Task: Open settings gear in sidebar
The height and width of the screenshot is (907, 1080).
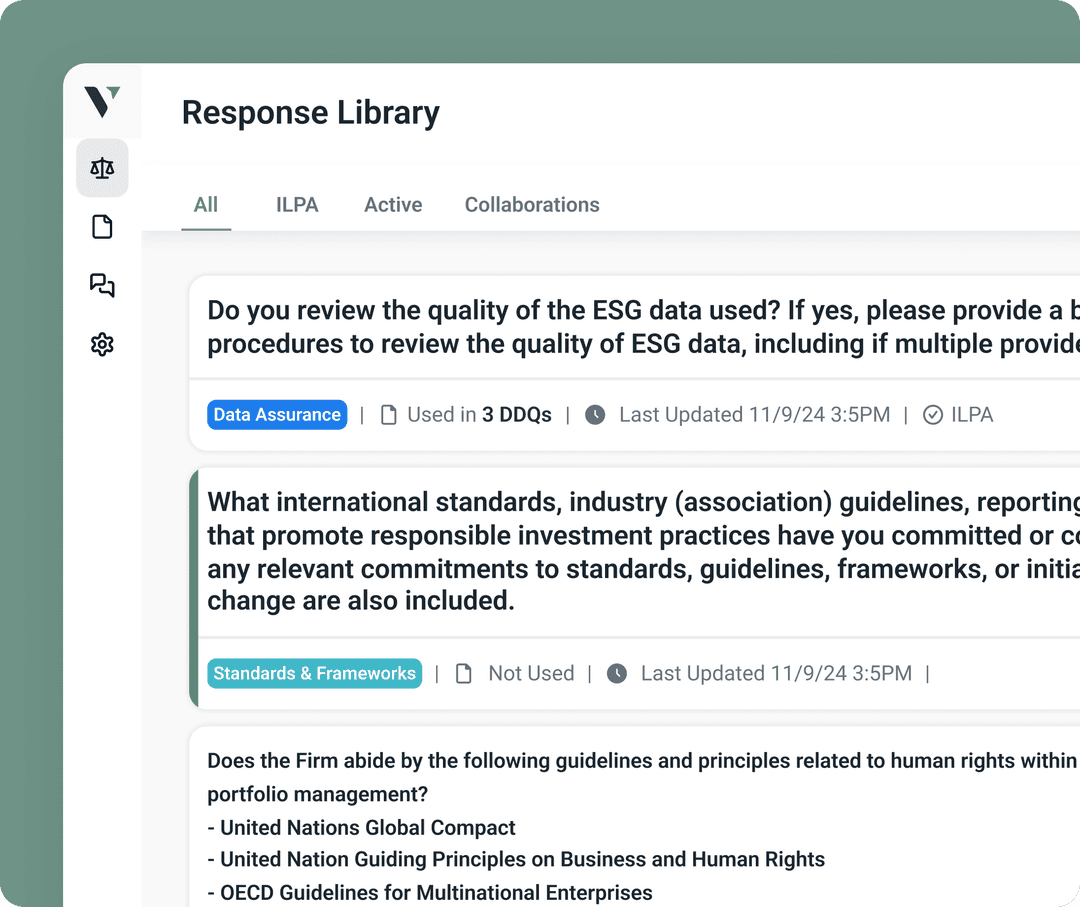Action: 102,345
